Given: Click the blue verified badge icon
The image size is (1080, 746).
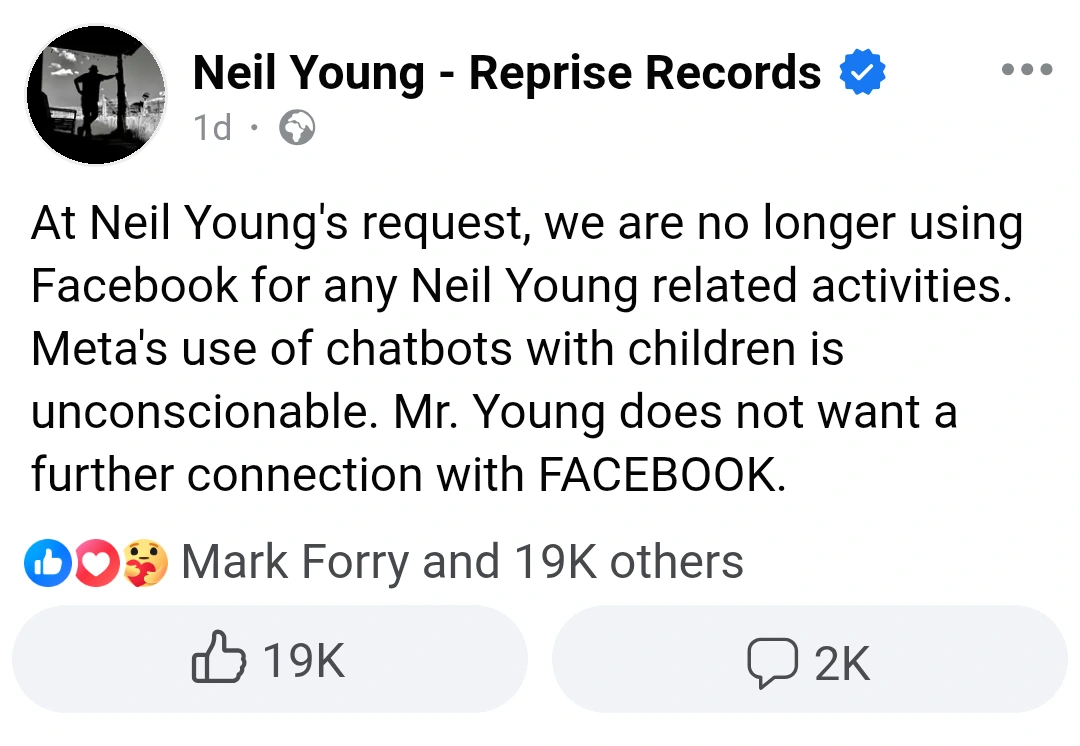Looking at the screenshot, I should point(862,72).
